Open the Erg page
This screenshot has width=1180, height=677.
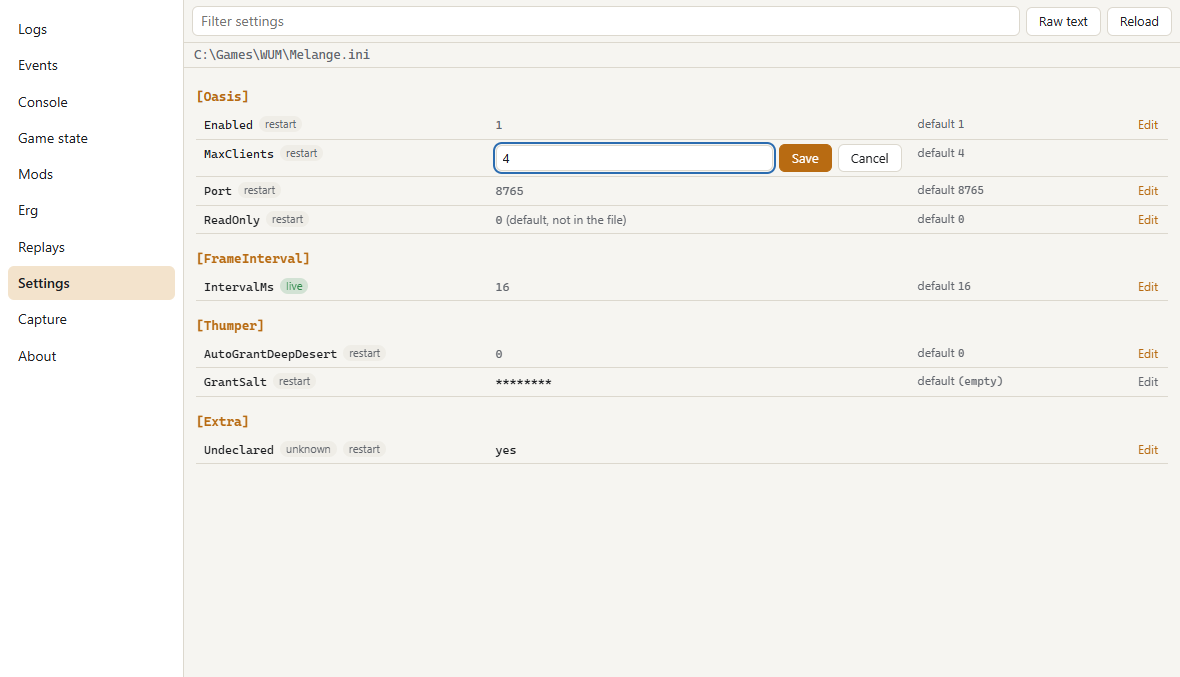pyautogui.click(x=91, y=210)
